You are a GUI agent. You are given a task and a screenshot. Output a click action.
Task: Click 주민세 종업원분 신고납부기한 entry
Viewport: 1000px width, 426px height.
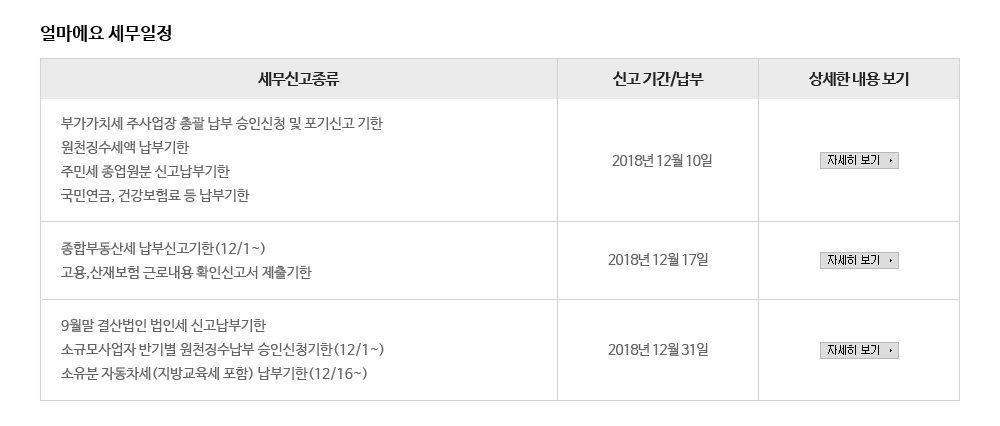[x=145, y=172]
